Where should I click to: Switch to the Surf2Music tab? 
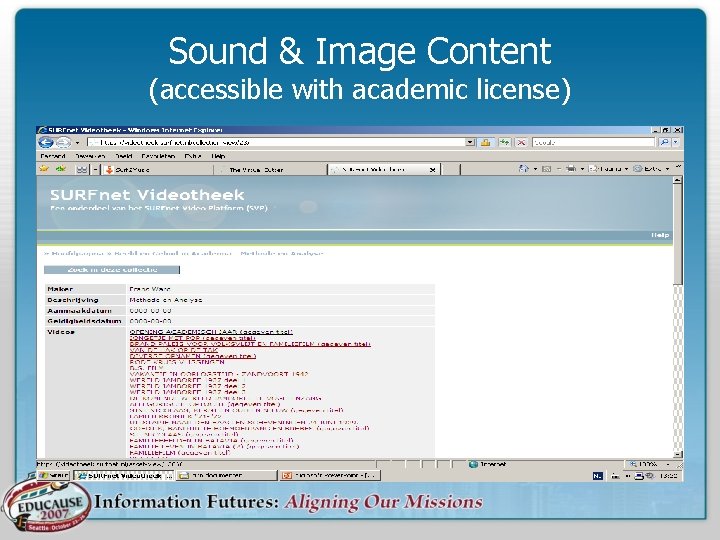[x=158, y=169]
